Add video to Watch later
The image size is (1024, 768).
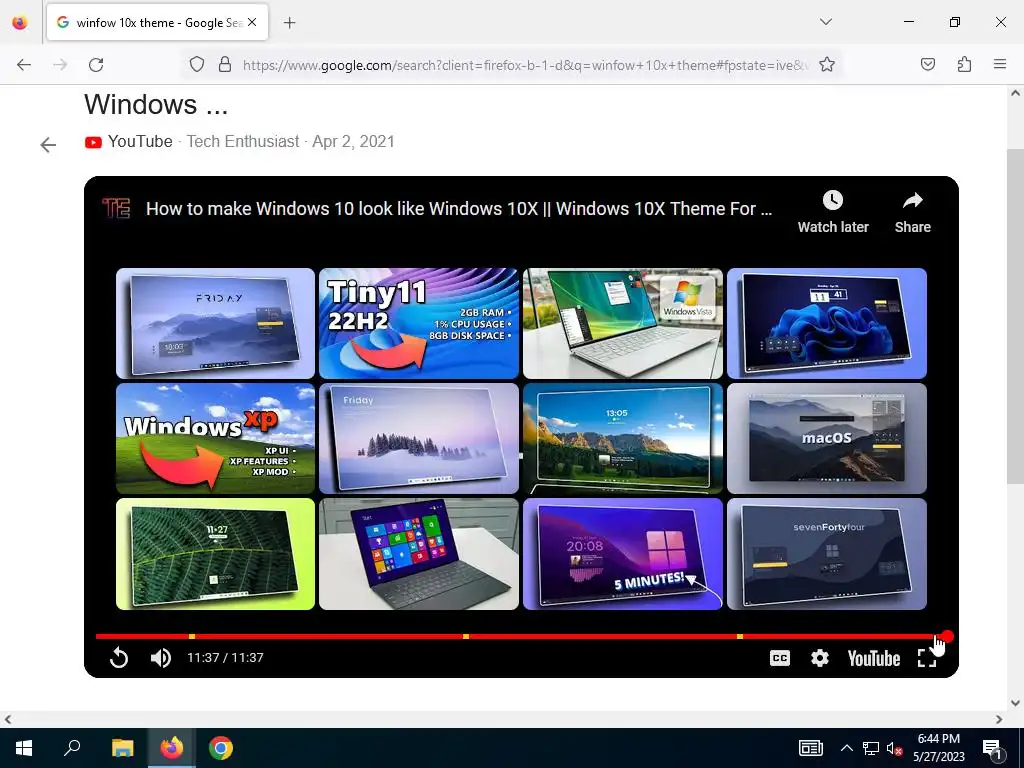click(833, 212)
